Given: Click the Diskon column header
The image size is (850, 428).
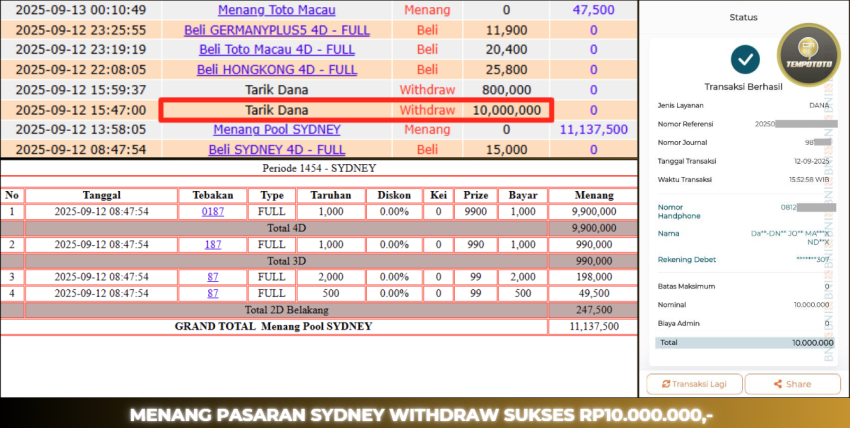Looking at the screenshot, I should point(394,196).
